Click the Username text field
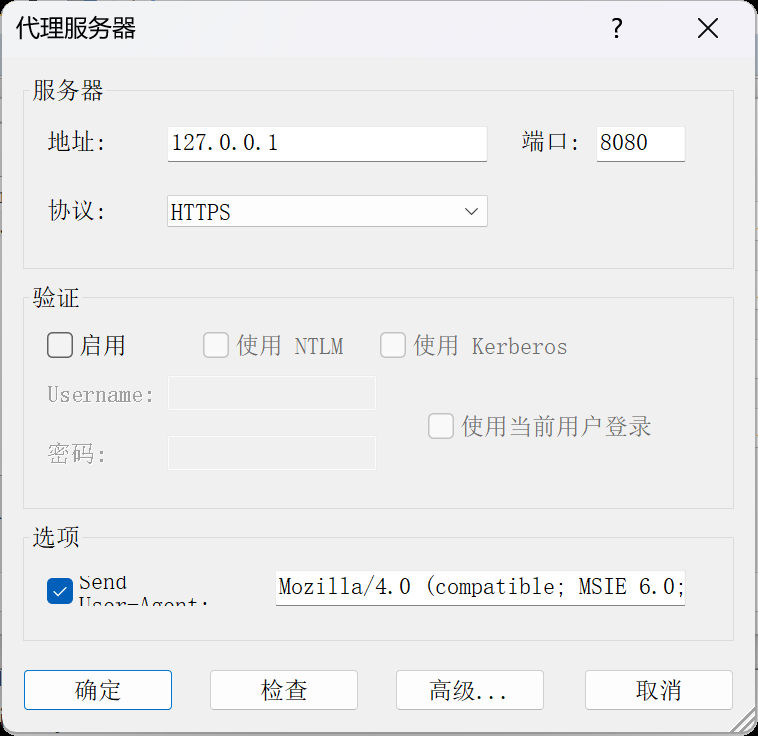The width and height of the screenshot is (758, 736). tap(272, 393)
